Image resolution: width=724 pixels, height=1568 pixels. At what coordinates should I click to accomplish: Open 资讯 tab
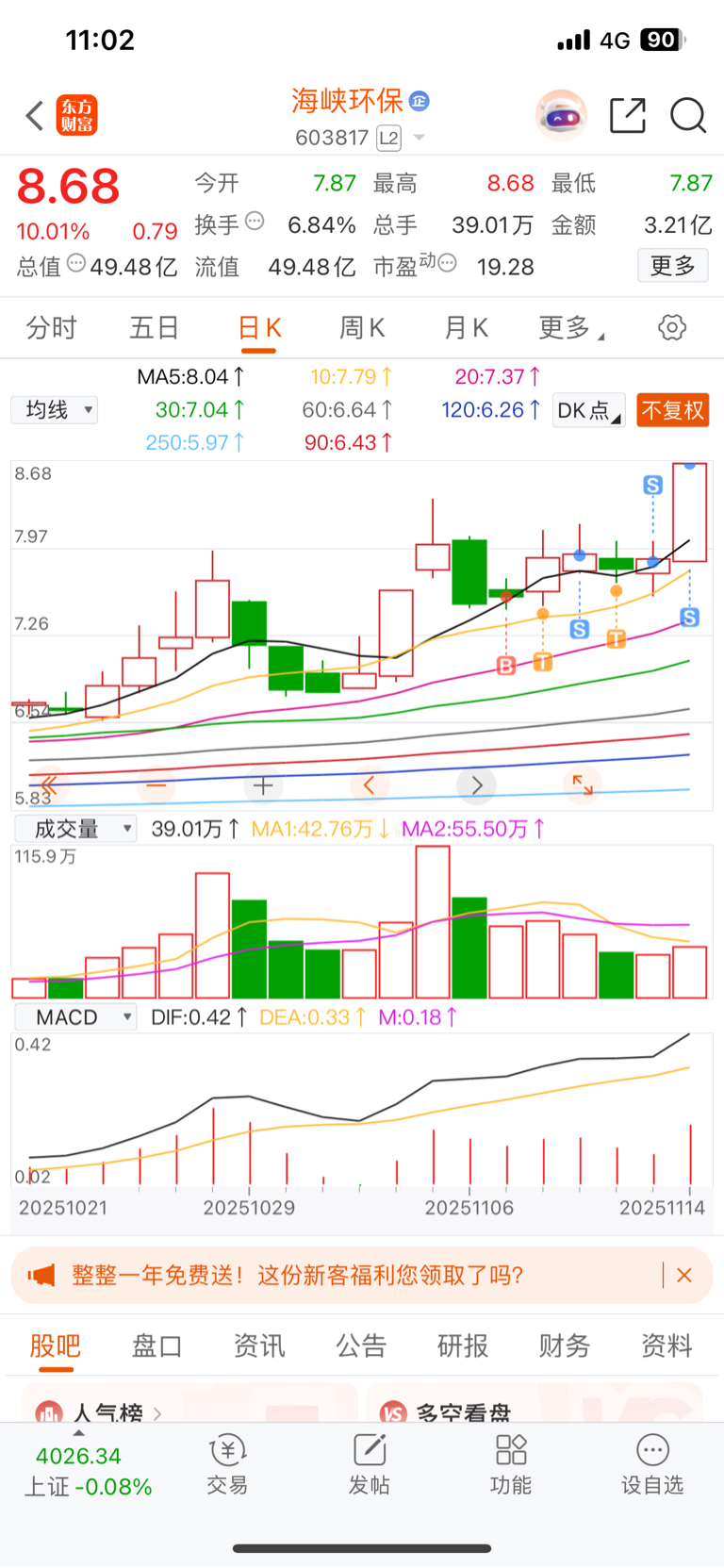click(x=259, y=1345)
